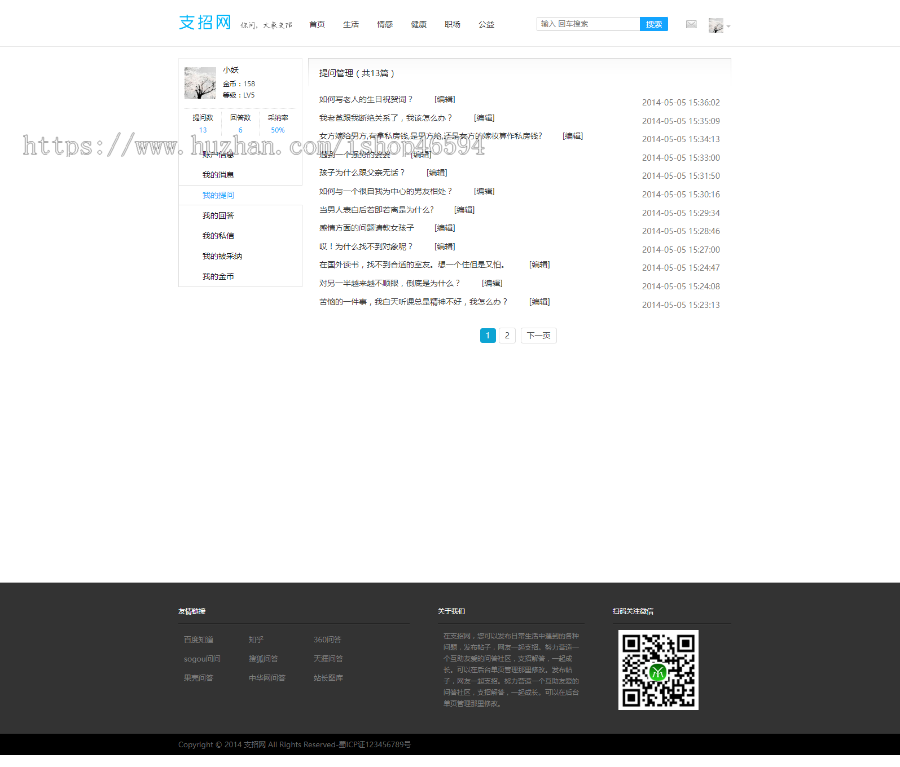This screenshot has width=900, height=767.
Task: Click timestamp 2014-05-05 15:36:02
Action: click(x=681, y=103)
